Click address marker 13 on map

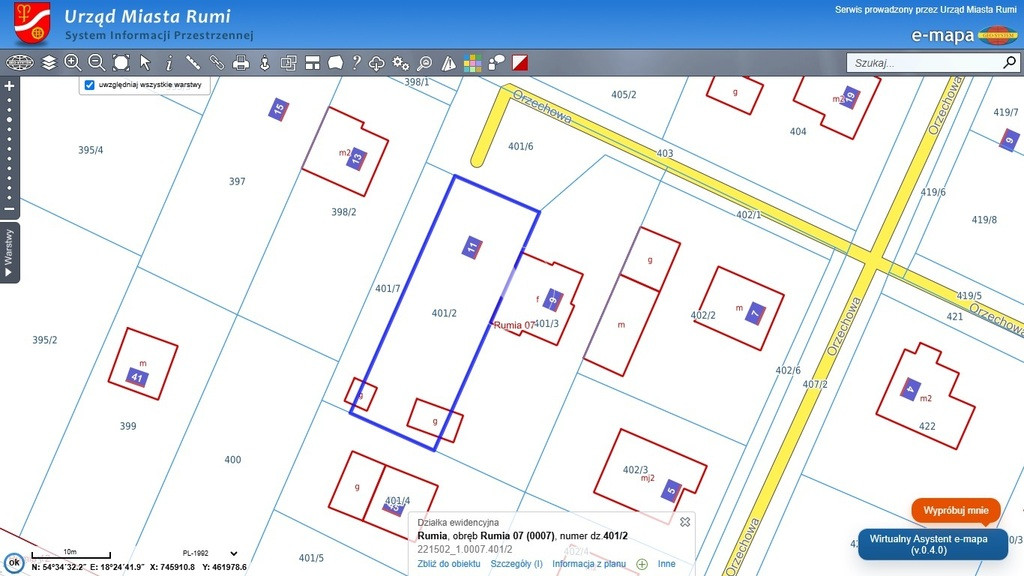(357, 159)
